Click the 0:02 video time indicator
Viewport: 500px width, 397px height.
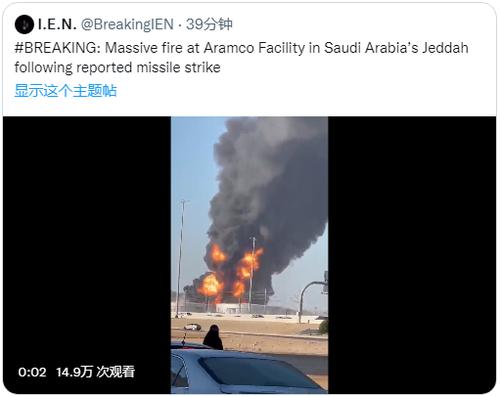(32, 372)
